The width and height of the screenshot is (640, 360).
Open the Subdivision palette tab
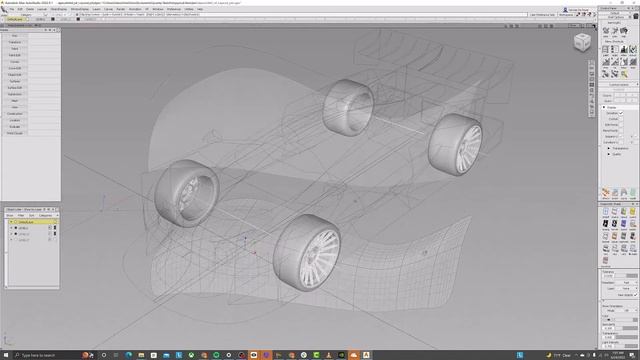coord(15,94)
